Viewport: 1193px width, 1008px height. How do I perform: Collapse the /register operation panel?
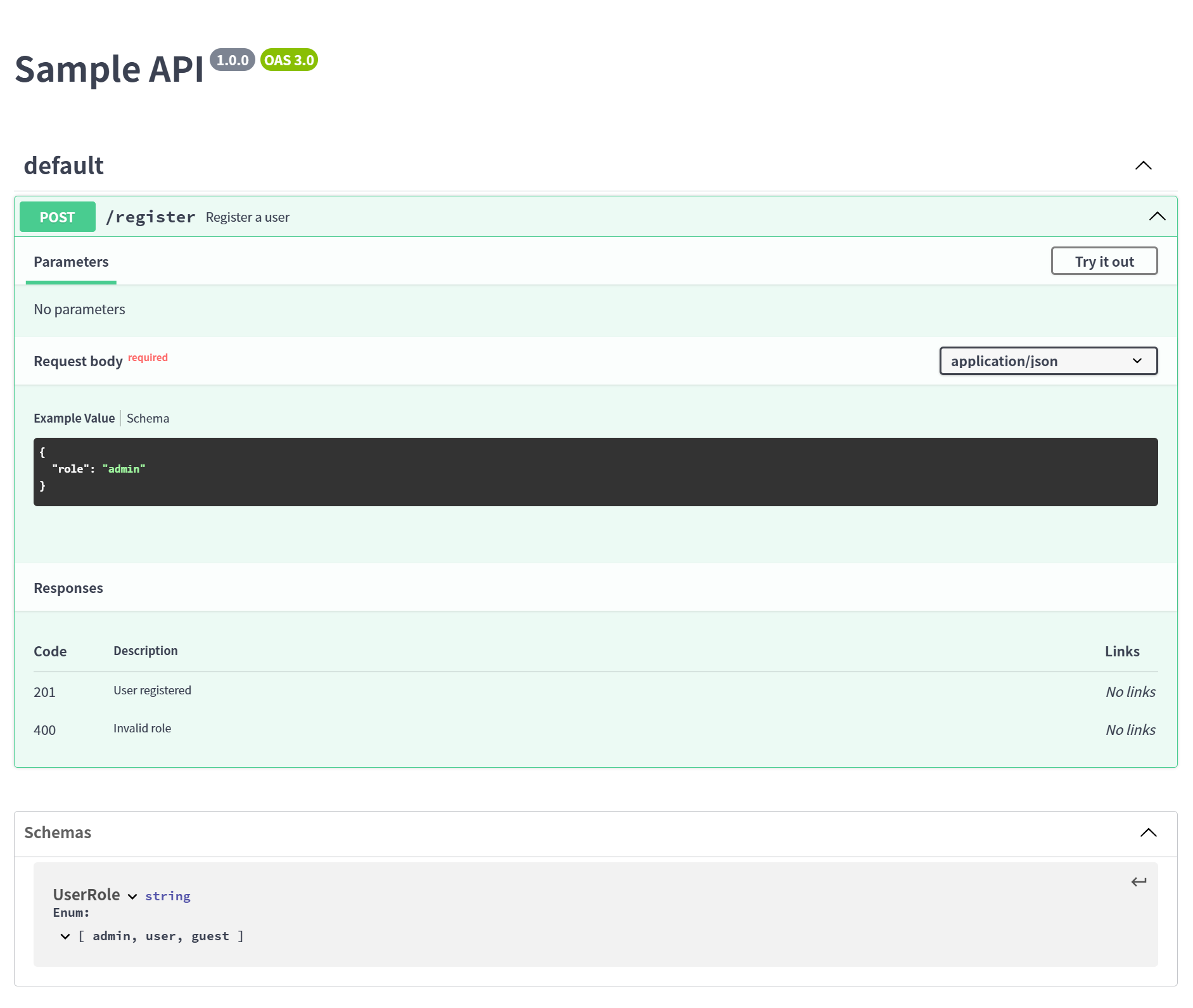(1158, 216)
